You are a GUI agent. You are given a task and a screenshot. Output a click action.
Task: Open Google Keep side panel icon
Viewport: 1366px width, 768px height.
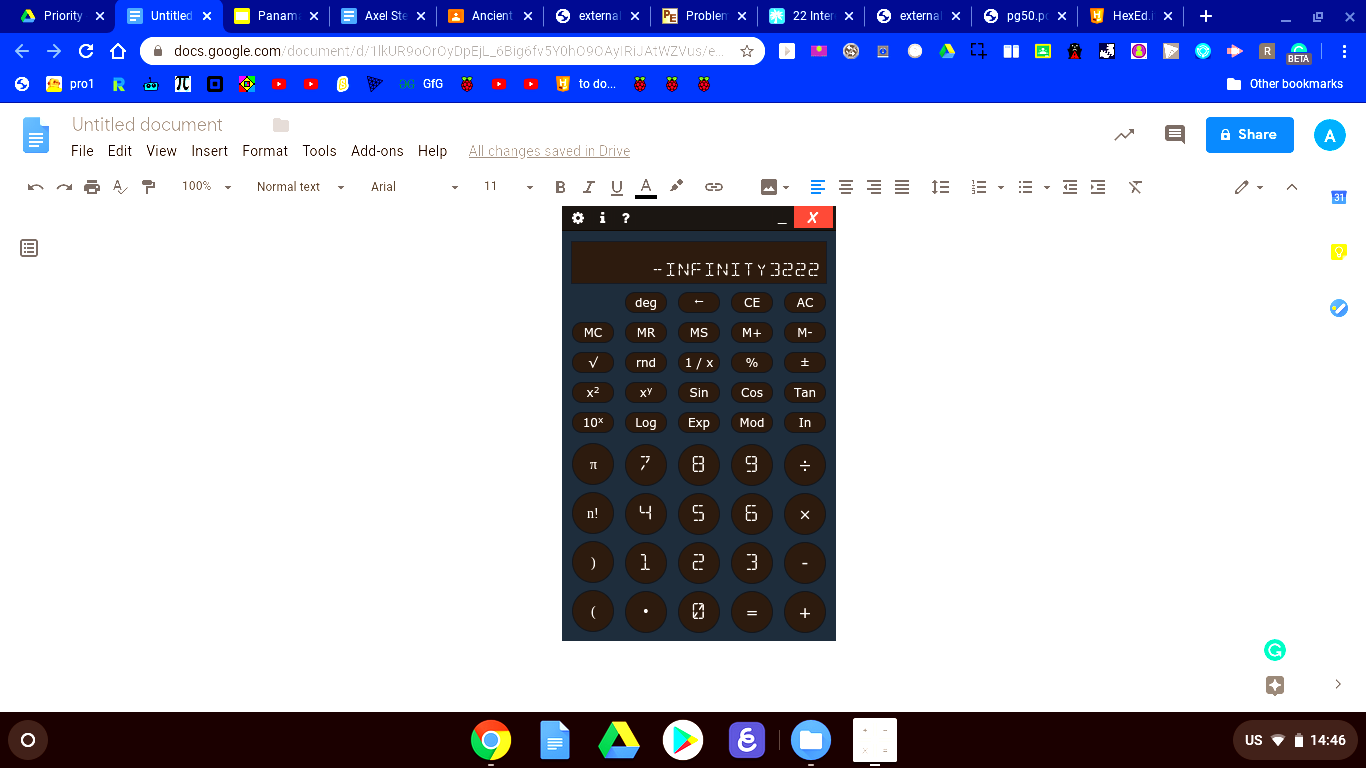tap(1339, 252)
